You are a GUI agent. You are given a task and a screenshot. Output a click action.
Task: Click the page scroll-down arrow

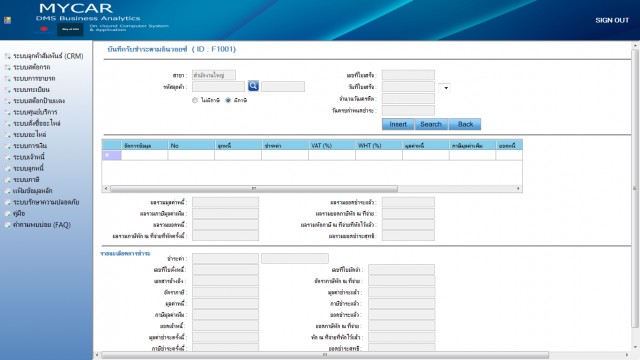(635, 347)
